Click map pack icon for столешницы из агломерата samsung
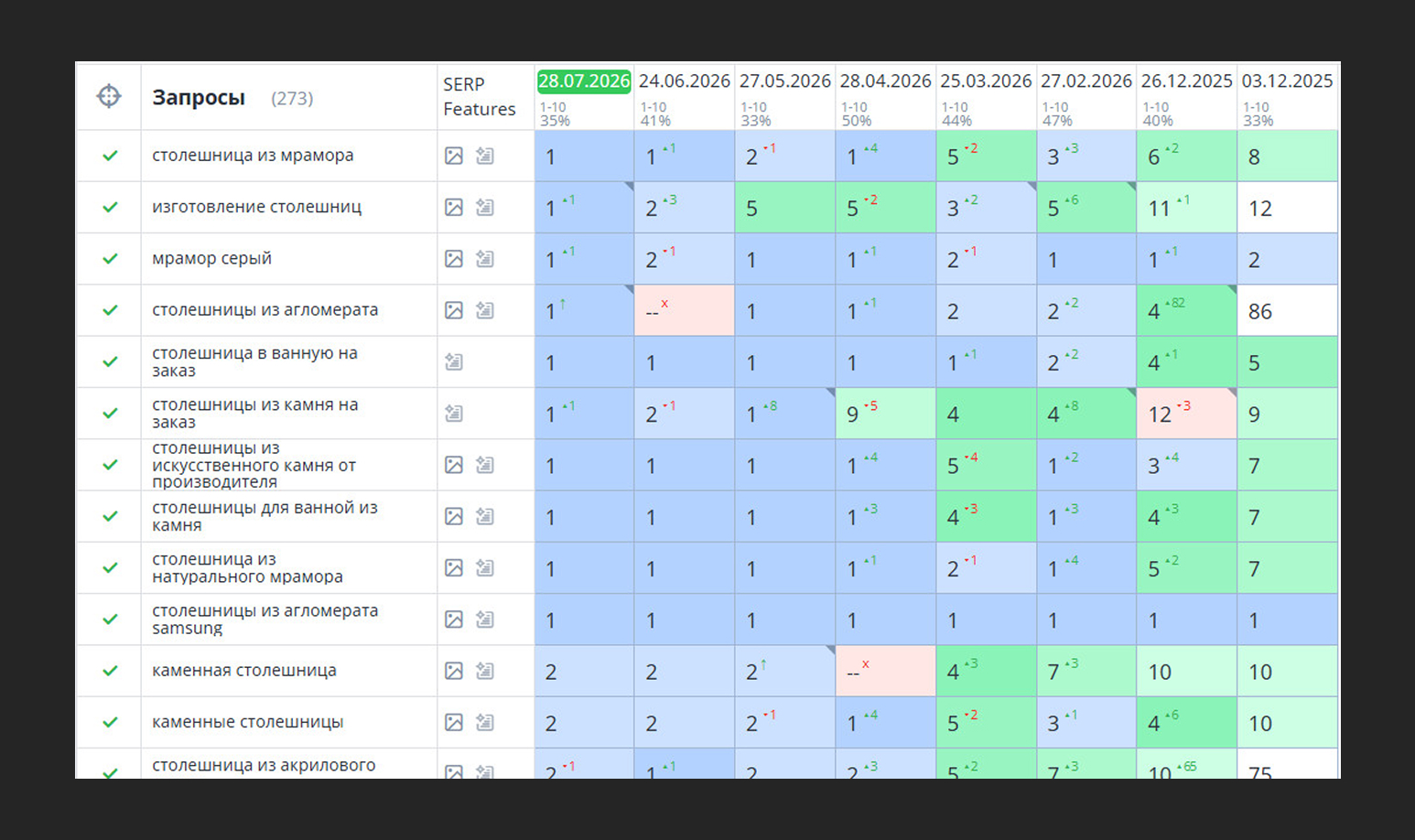 click(x=485, y=619)
